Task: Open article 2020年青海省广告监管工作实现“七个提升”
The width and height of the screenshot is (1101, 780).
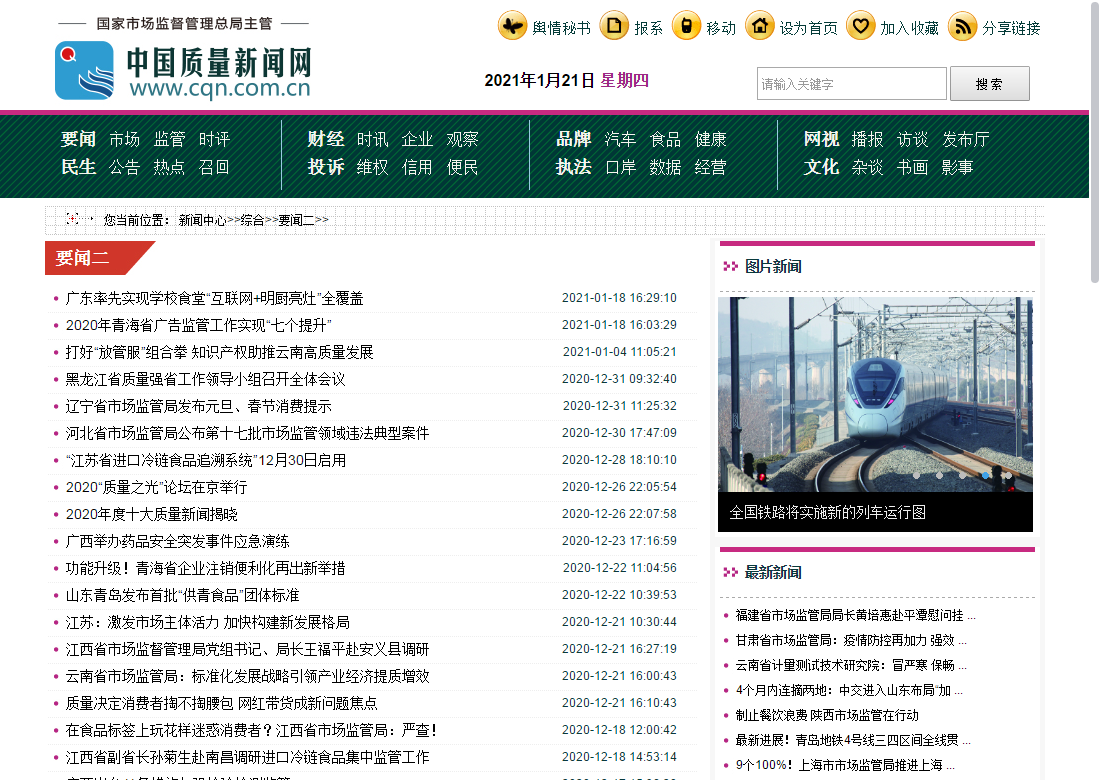Action: 198,325
